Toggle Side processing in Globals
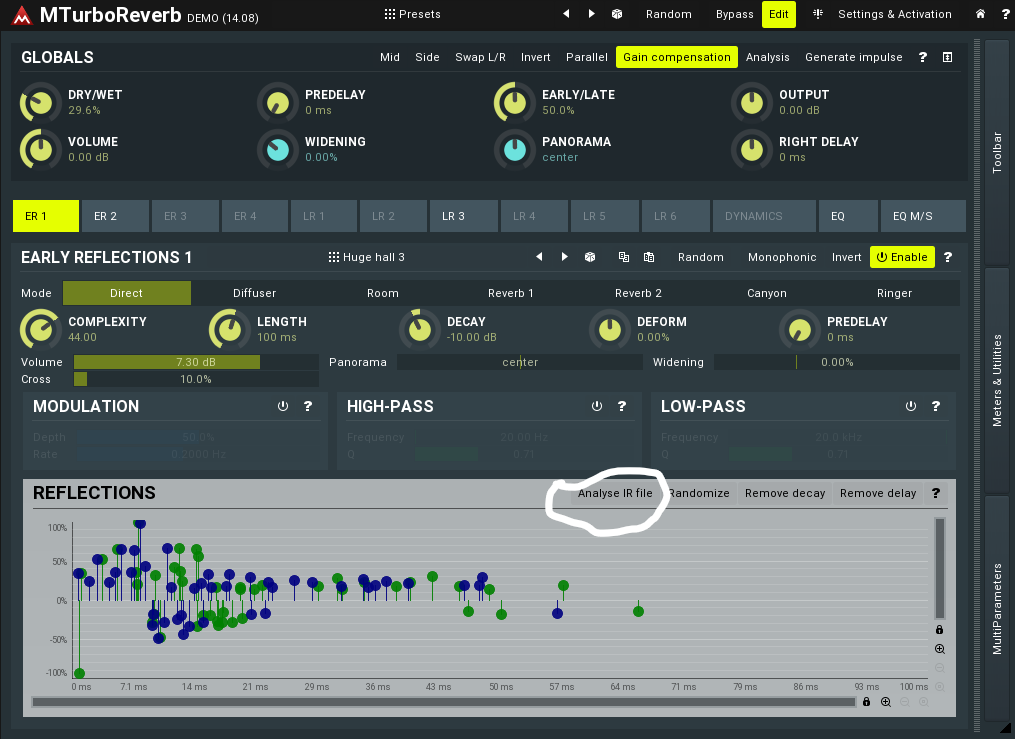Image resolution: width=1015 pixels, height=739 pixels. [427, 57]
